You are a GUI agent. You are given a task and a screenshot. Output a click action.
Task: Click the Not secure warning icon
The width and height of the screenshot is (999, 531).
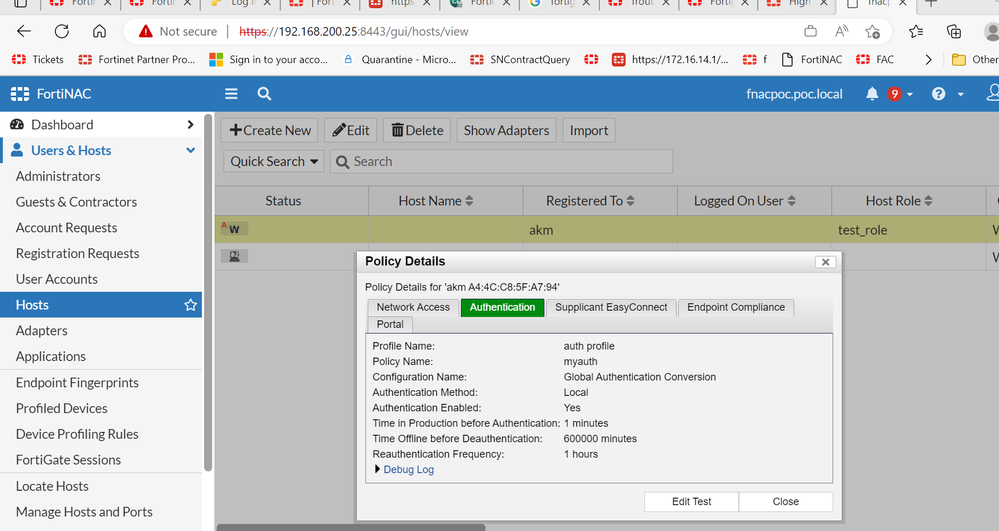[146, 31]
